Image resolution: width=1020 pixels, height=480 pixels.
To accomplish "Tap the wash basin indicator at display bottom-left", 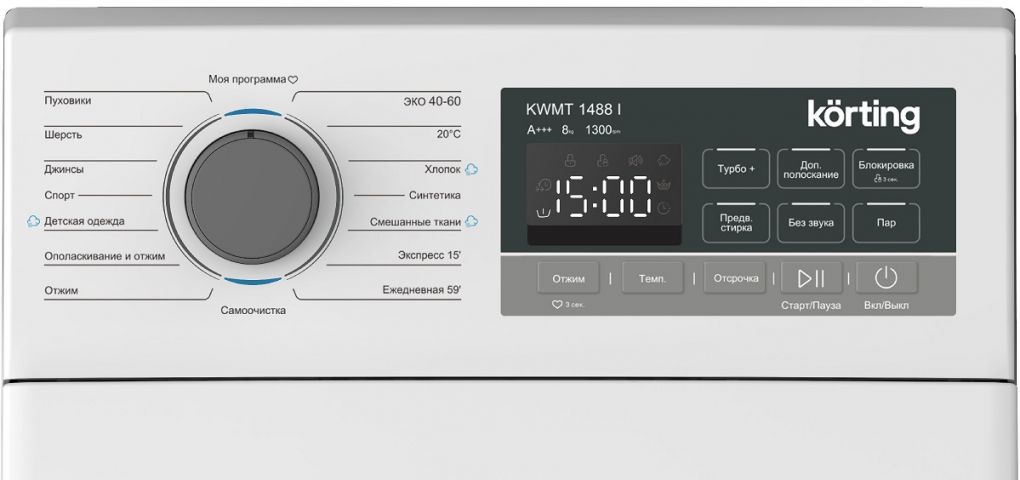I will pos(543,211).
